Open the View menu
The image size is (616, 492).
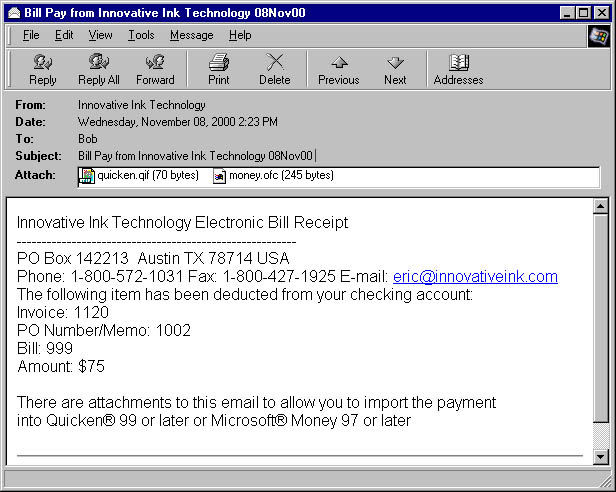(100, 35)
